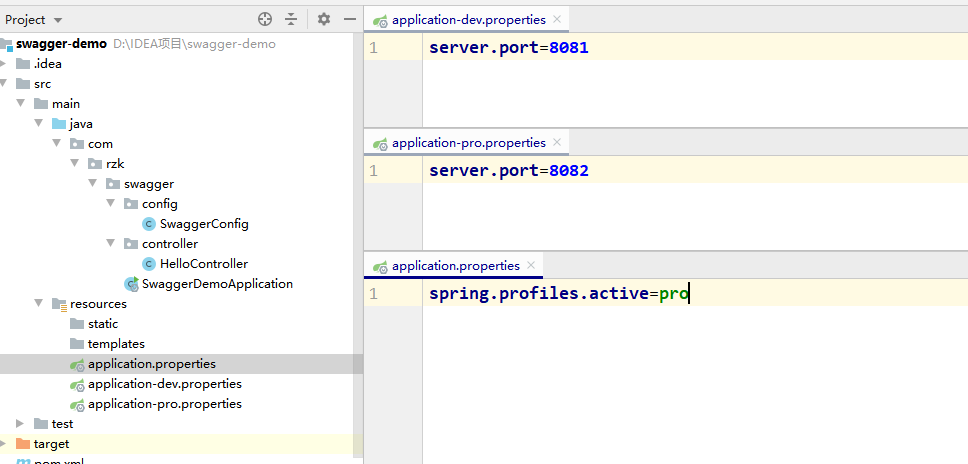
Task: Click line number 1 in application-pro.properties gutter
Action: (373, 170)
